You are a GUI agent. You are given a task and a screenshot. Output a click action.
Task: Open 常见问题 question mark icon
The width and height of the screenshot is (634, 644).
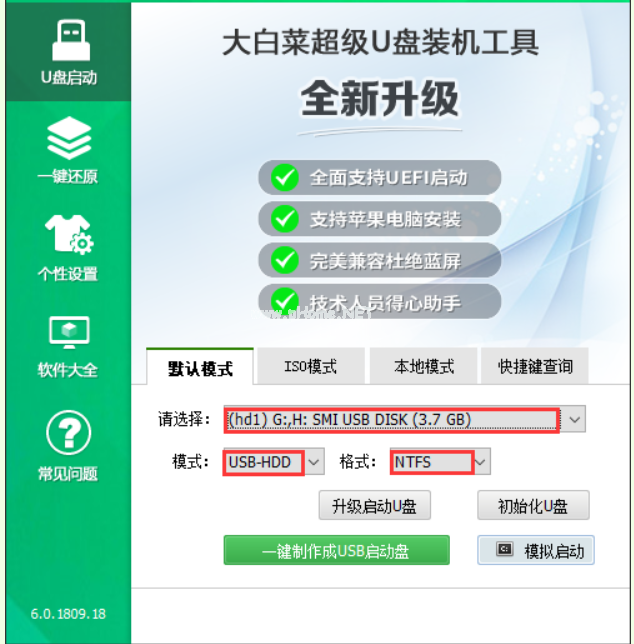point(68,432)
